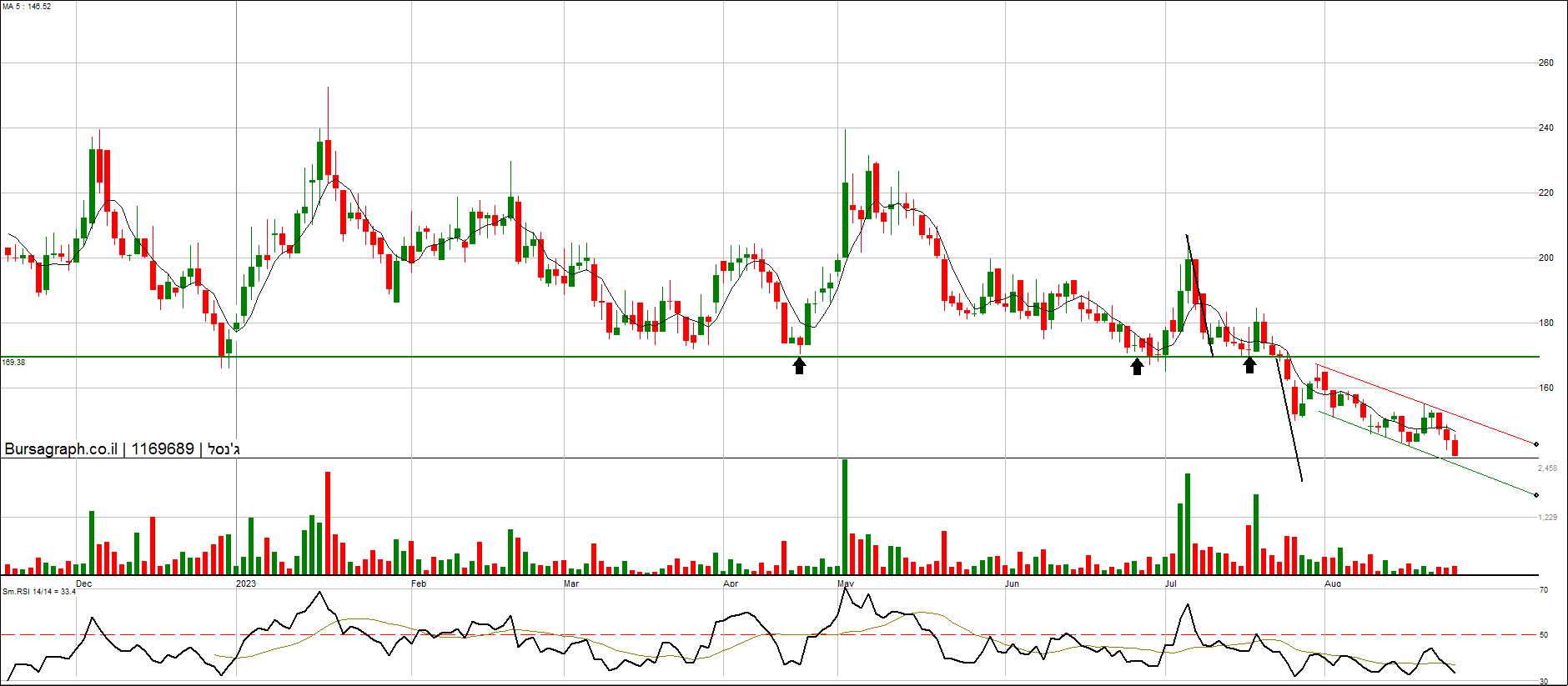Select the May label on time axis
The image size is (1568, 686).
click(x=846, y=583)
